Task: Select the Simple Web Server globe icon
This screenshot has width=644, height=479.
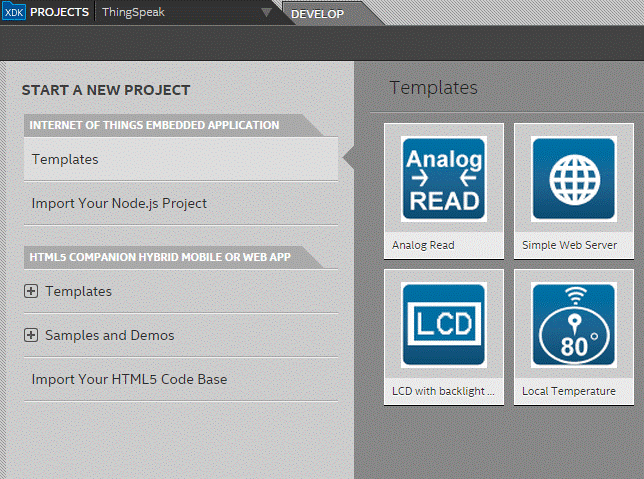Action: point(573,178)
